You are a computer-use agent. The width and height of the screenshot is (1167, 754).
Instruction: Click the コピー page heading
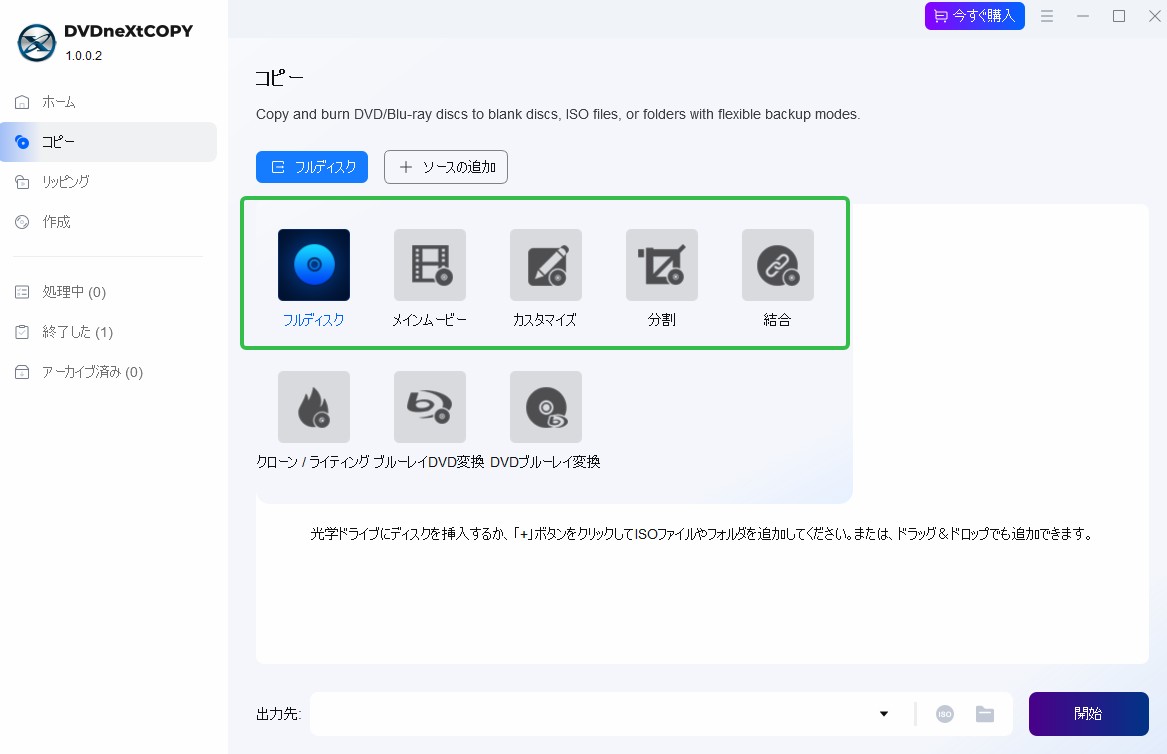(x=279, y=78)
